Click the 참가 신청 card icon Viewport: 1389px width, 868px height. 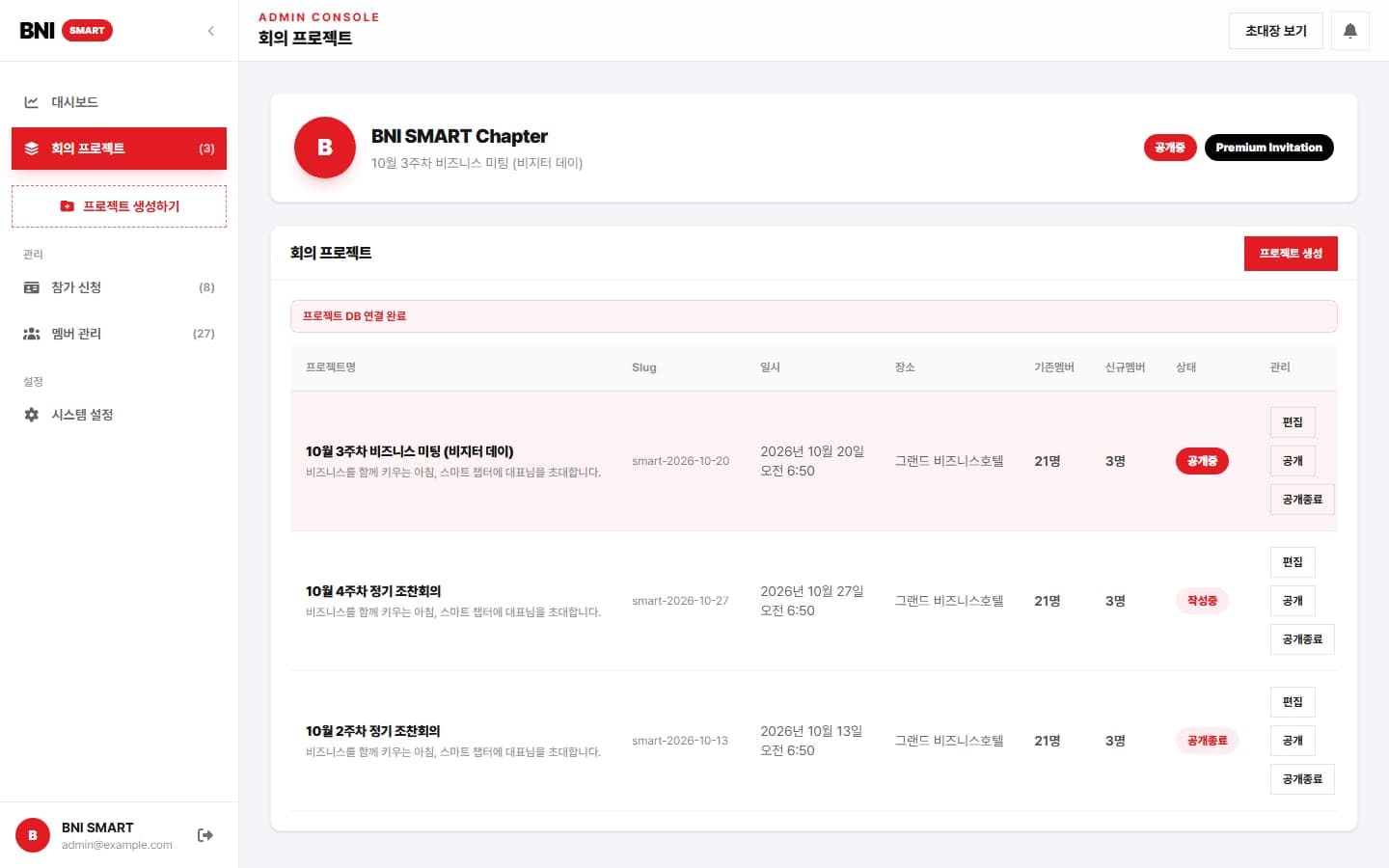pyautogui.click(x=32, y=287)
